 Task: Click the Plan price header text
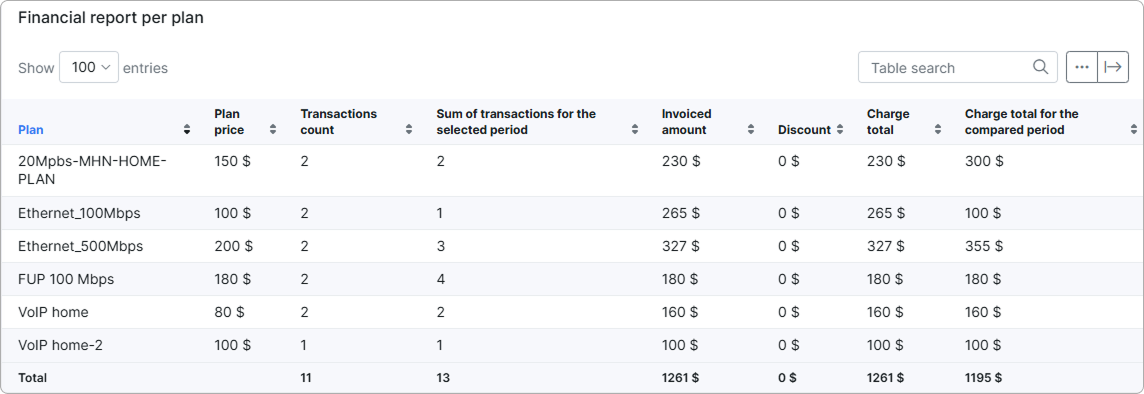pos(229,122)
